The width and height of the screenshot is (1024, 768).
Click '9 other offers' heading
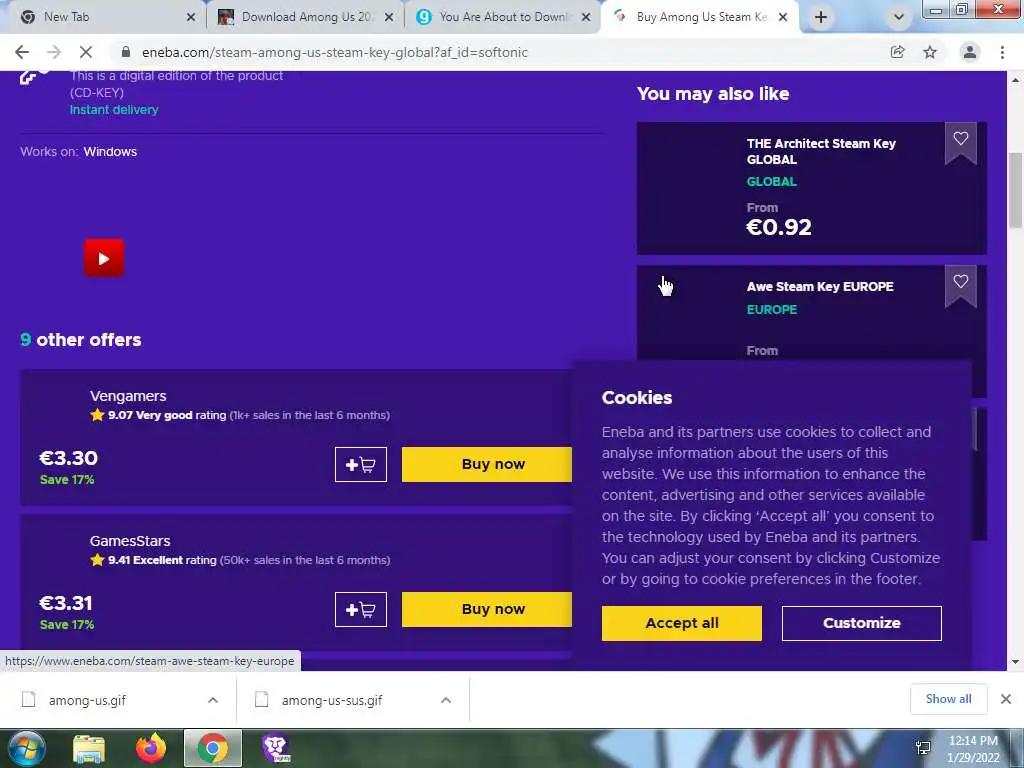click(81, 340)
